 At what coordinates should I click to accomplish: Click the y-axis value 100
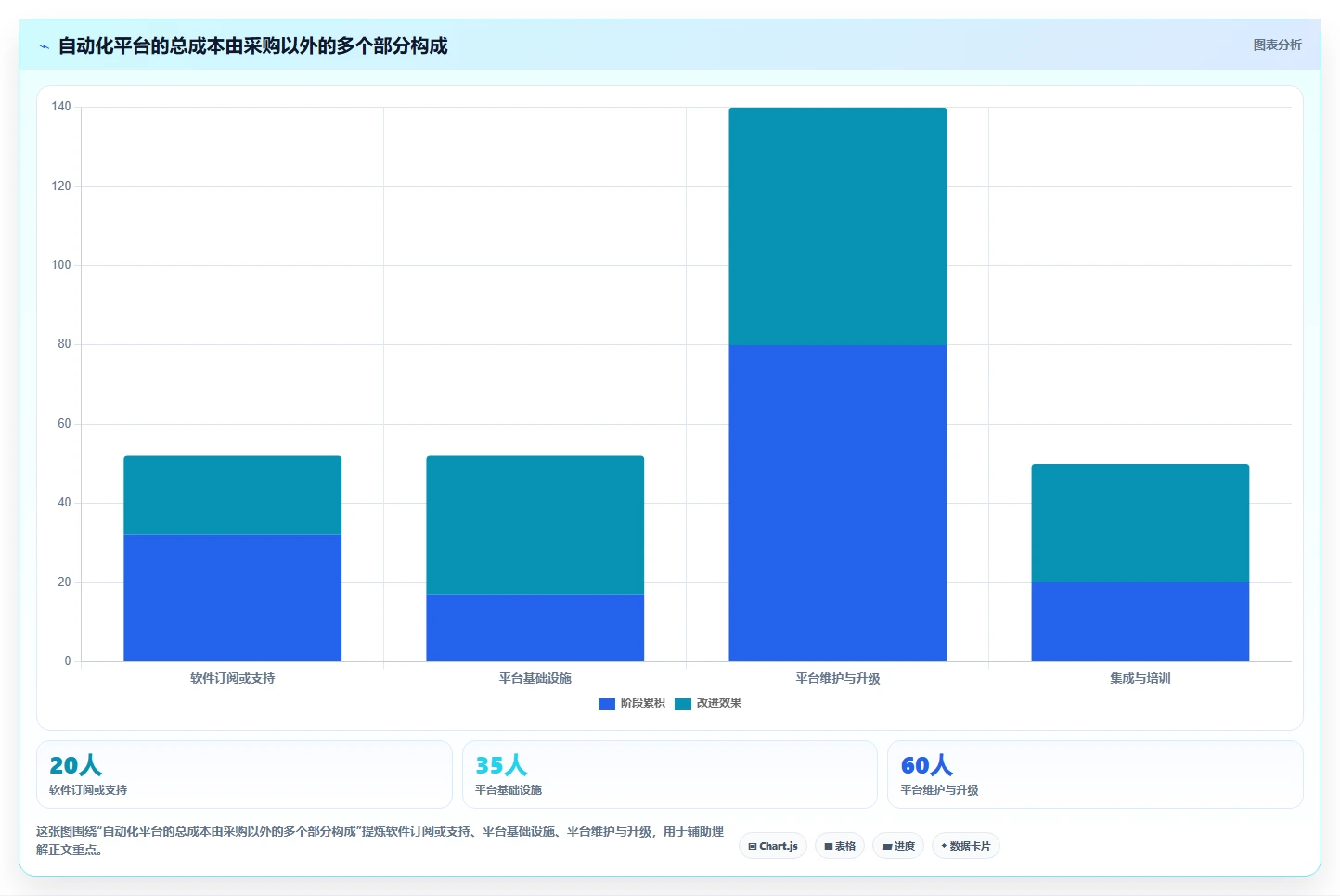[x=61, y=265]
